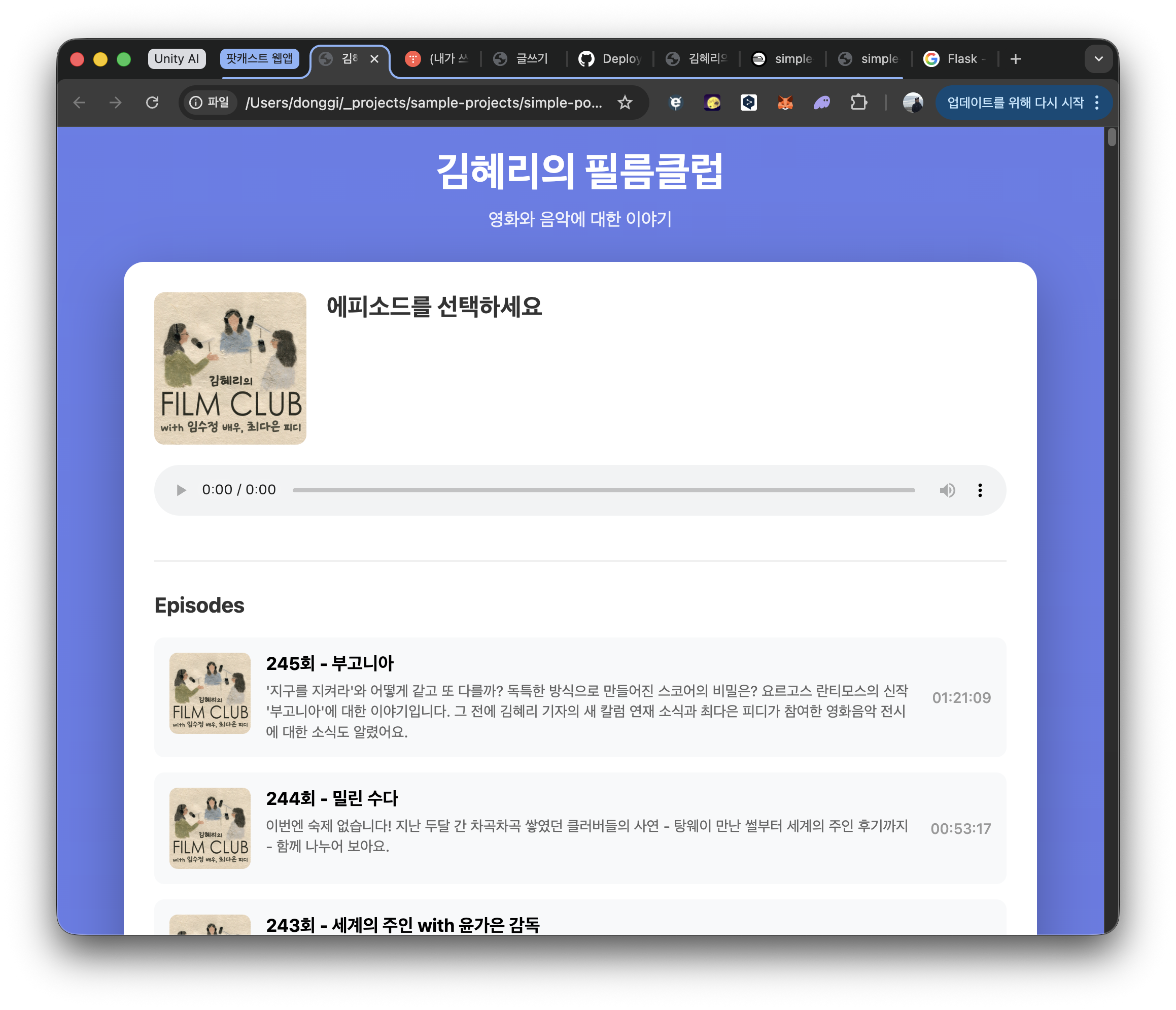This screenshot has height=1010, width=1176.
Task: Close the active 김혜리 tab
Action: (x=374, y=59)
